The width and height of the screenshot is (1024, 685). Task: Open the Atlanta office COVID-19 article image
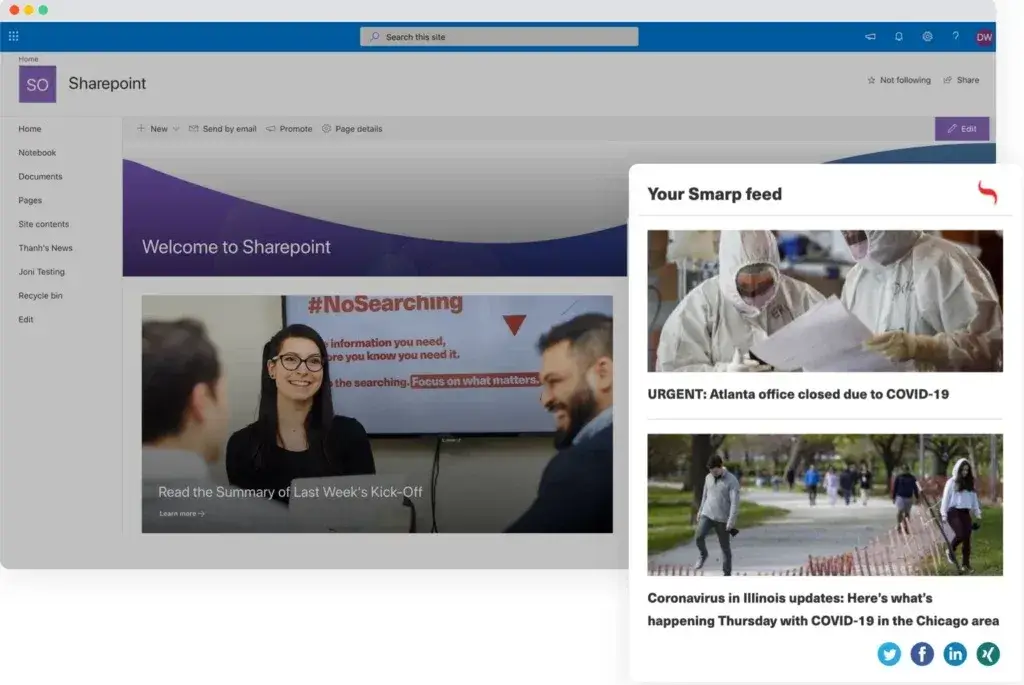point(825,301)
